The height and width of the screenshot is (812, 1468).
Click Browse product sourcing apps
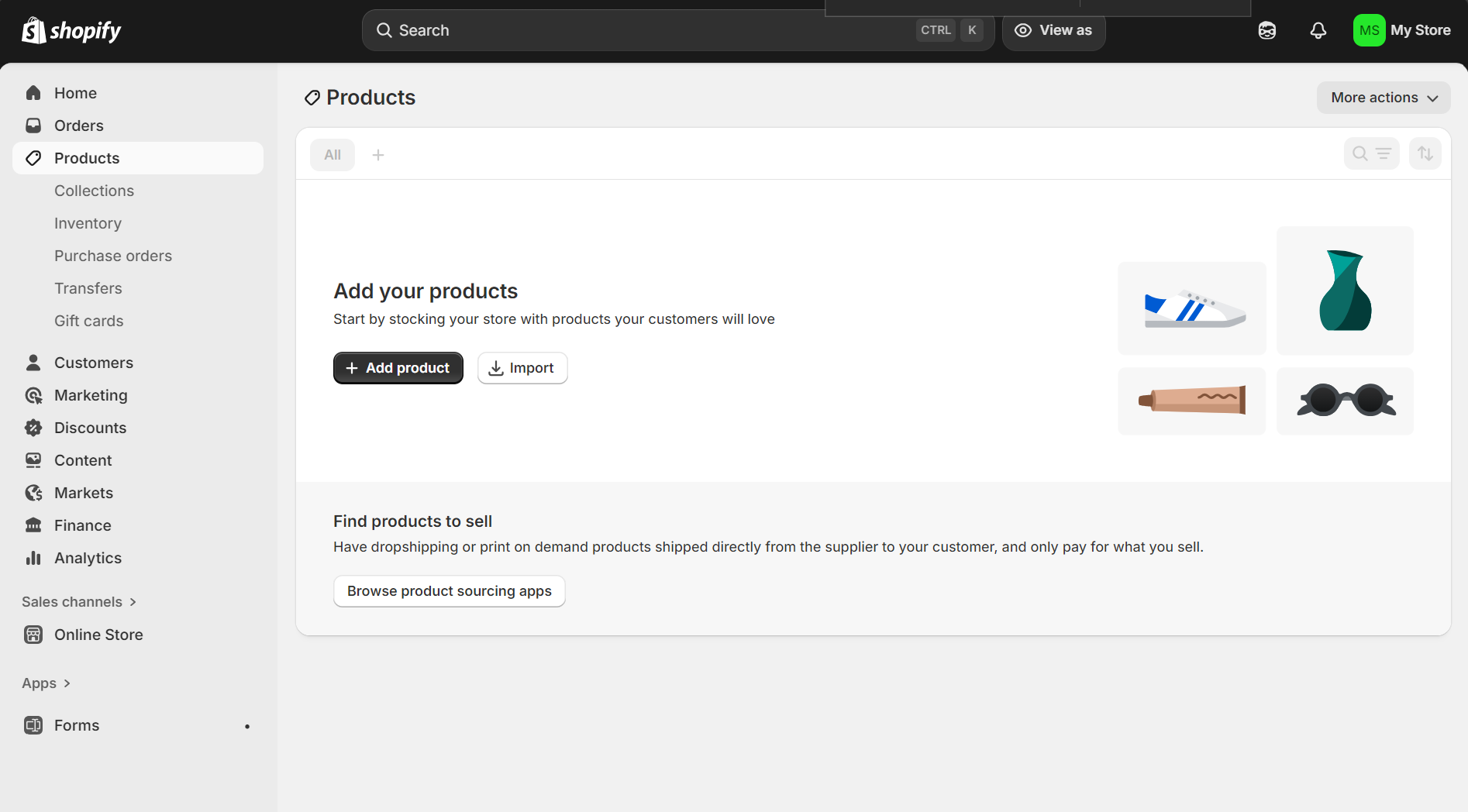coord(449,590)
